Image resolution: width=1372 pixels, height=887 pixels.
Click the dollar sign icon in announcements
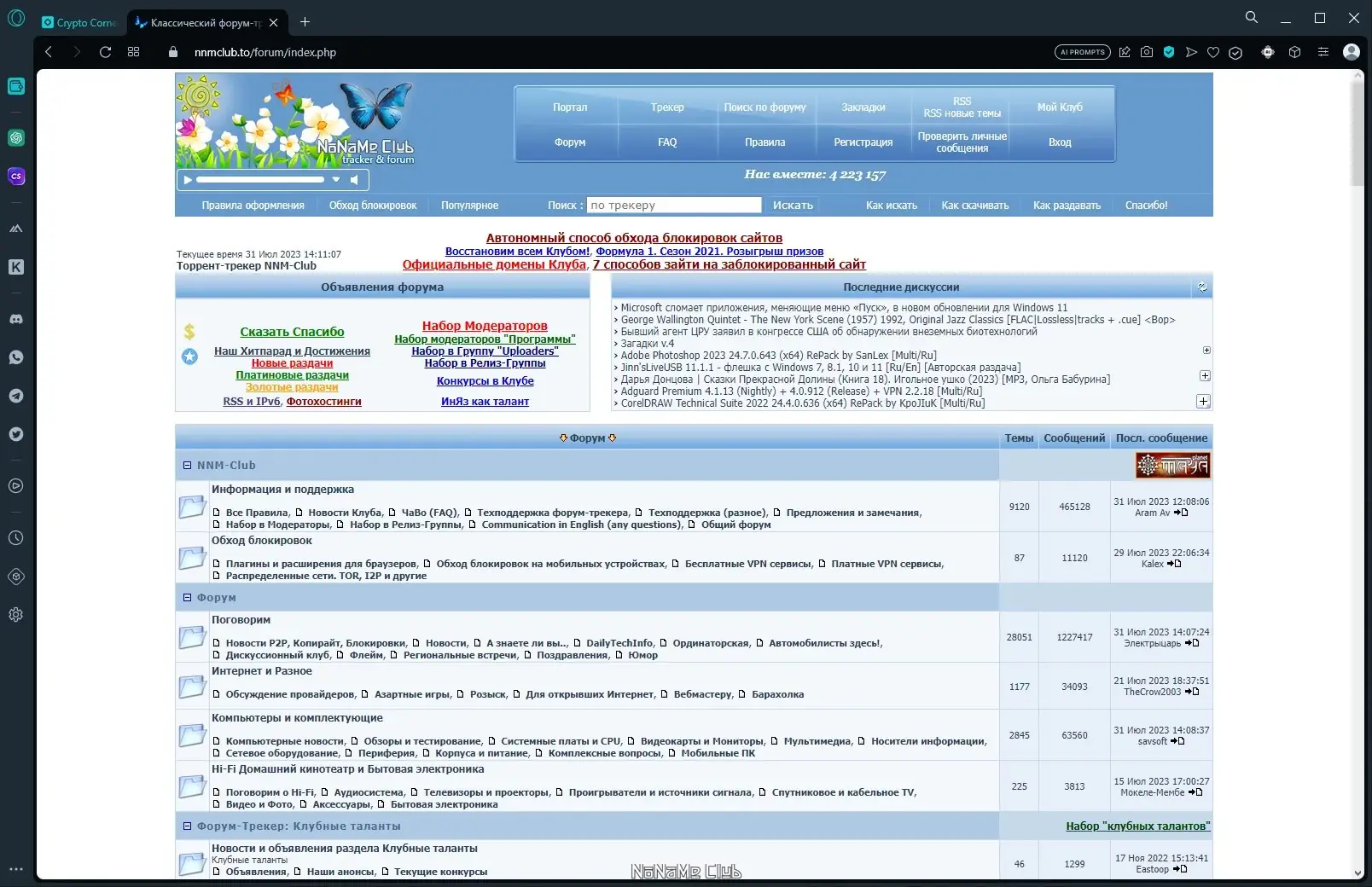pyautogui.click(x=189, y=332)
